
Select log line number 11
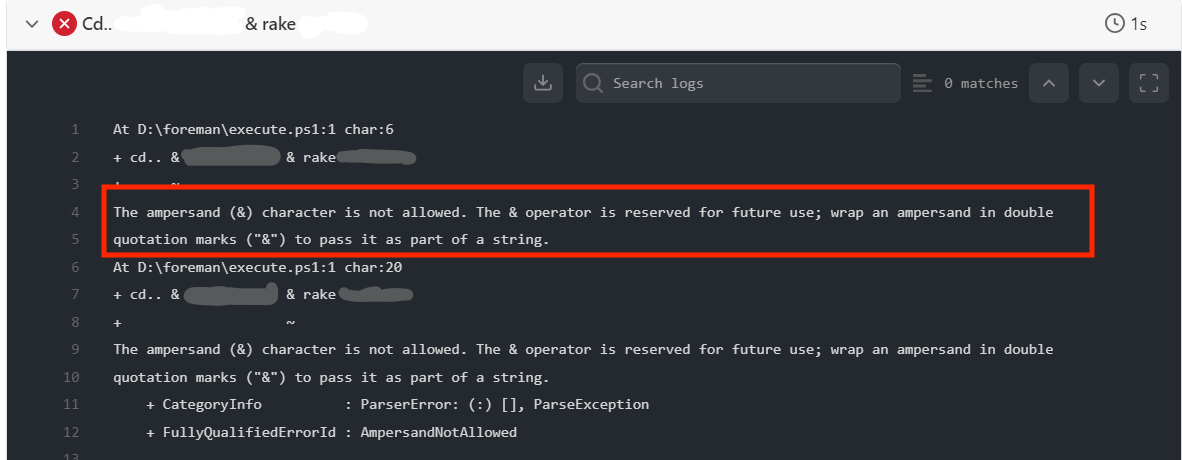pyautogui.click(x=72, y=405)
